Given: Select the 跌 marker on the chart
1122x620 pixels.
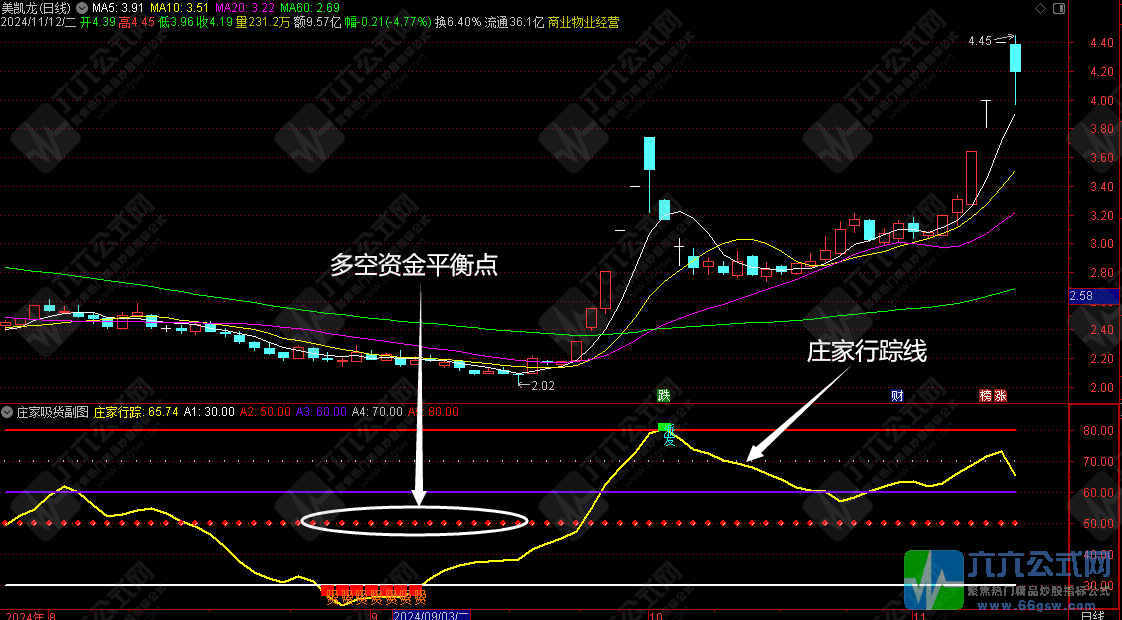Looking at the screenshot, I should coord(662,395).
